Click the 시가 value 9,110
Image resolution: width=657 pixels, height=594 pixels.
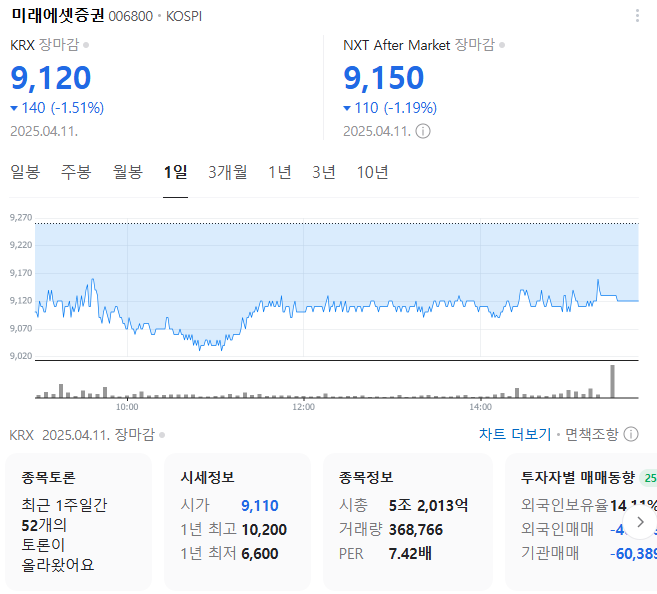tap(260, 506)
